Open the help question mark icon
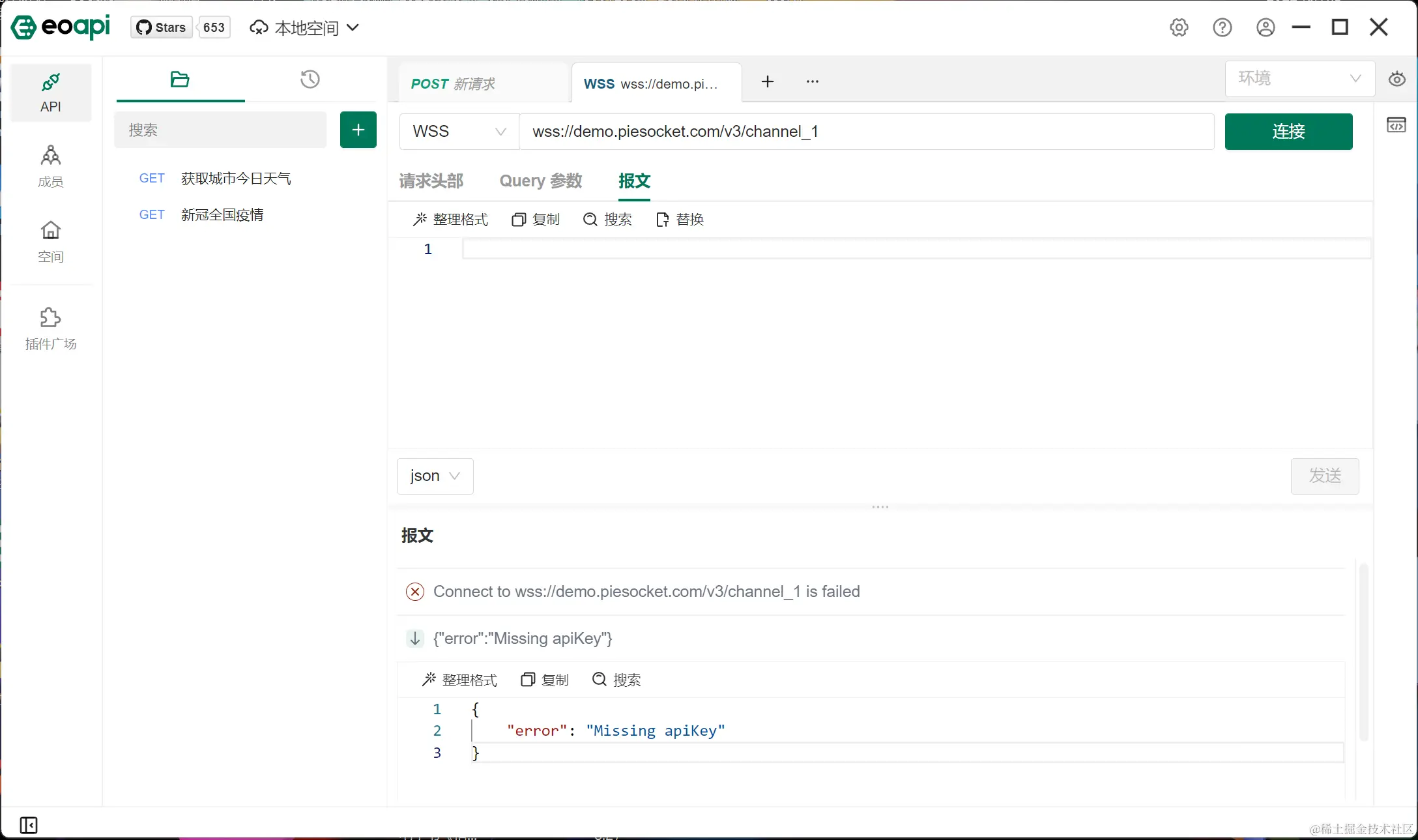The image size is (1418, 840). point(1222,27)
